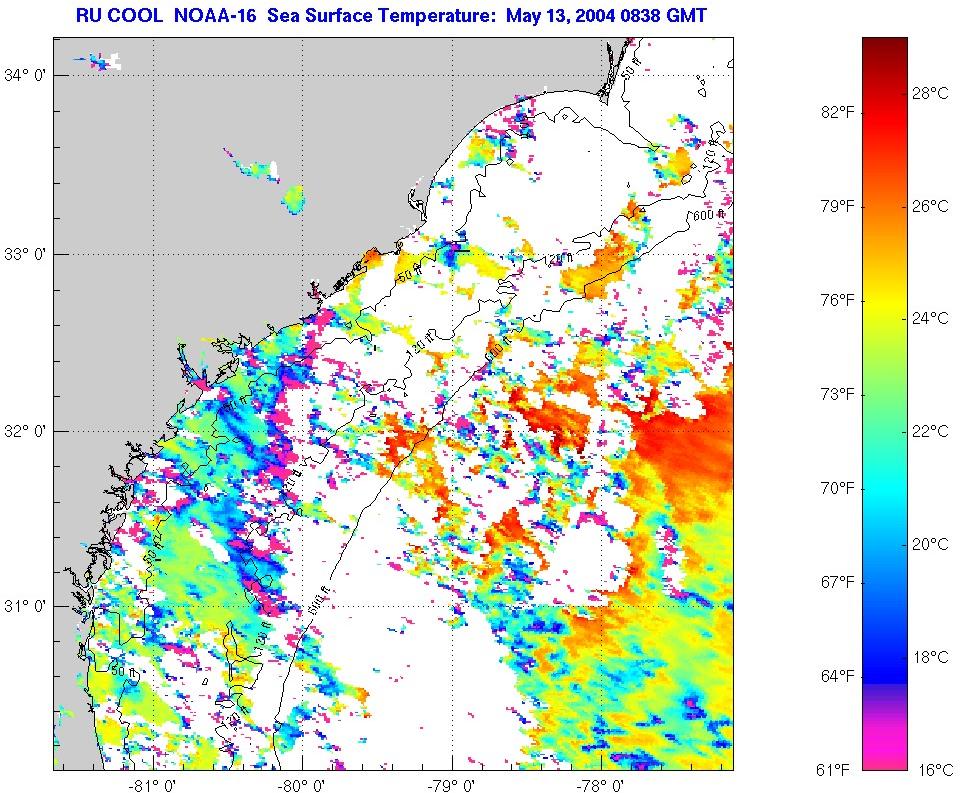Click the 'RU COOL' text in the title

[x=119, y=15]
